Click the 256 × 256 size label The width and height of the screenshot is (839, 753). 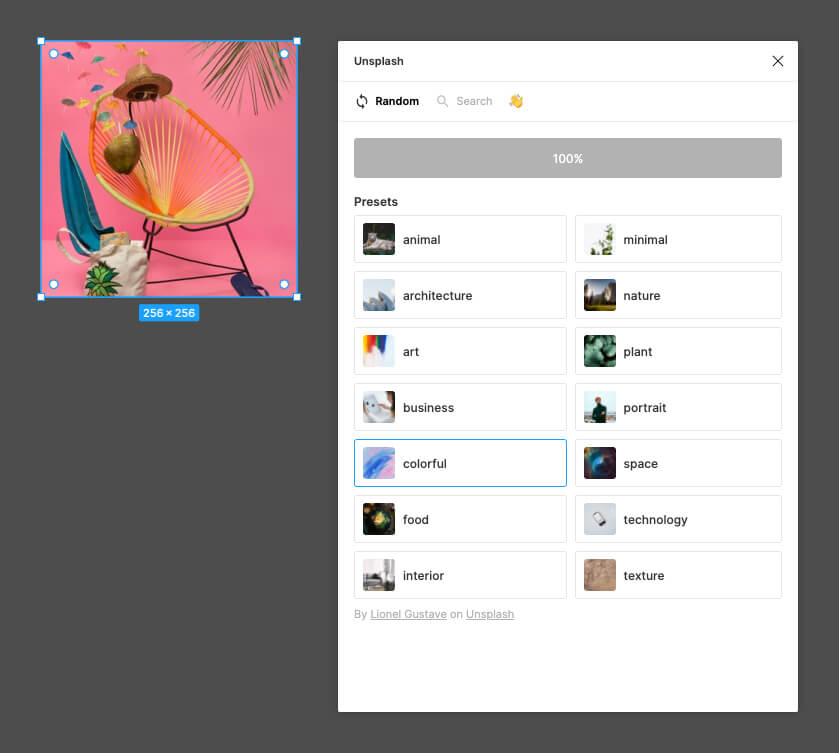click(x=169, y=313)
